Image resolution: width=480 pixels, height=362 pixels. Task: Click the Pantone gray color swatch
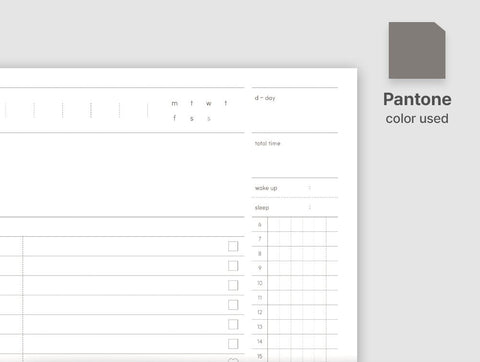(417, 50)
